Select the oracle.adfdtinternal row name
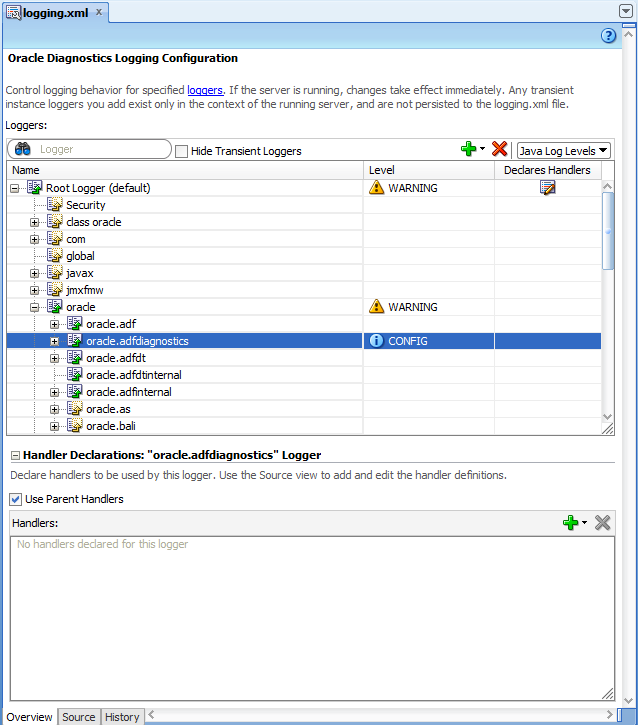 click(134, 375)
